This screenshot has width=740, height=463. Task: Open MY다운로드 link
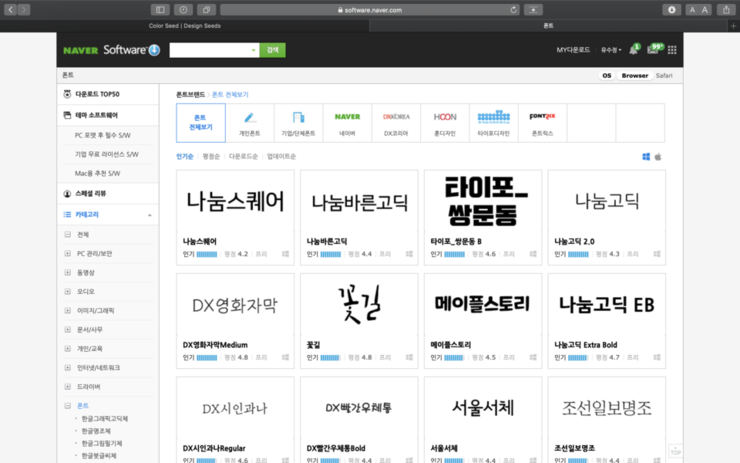click(x=573, y=50)
